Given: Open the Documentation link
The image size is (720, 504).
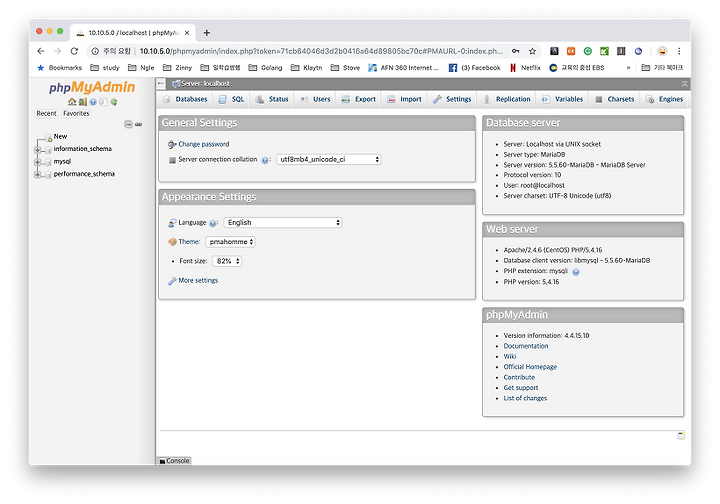Looking at the screenshot, I should tap(526, 346).
